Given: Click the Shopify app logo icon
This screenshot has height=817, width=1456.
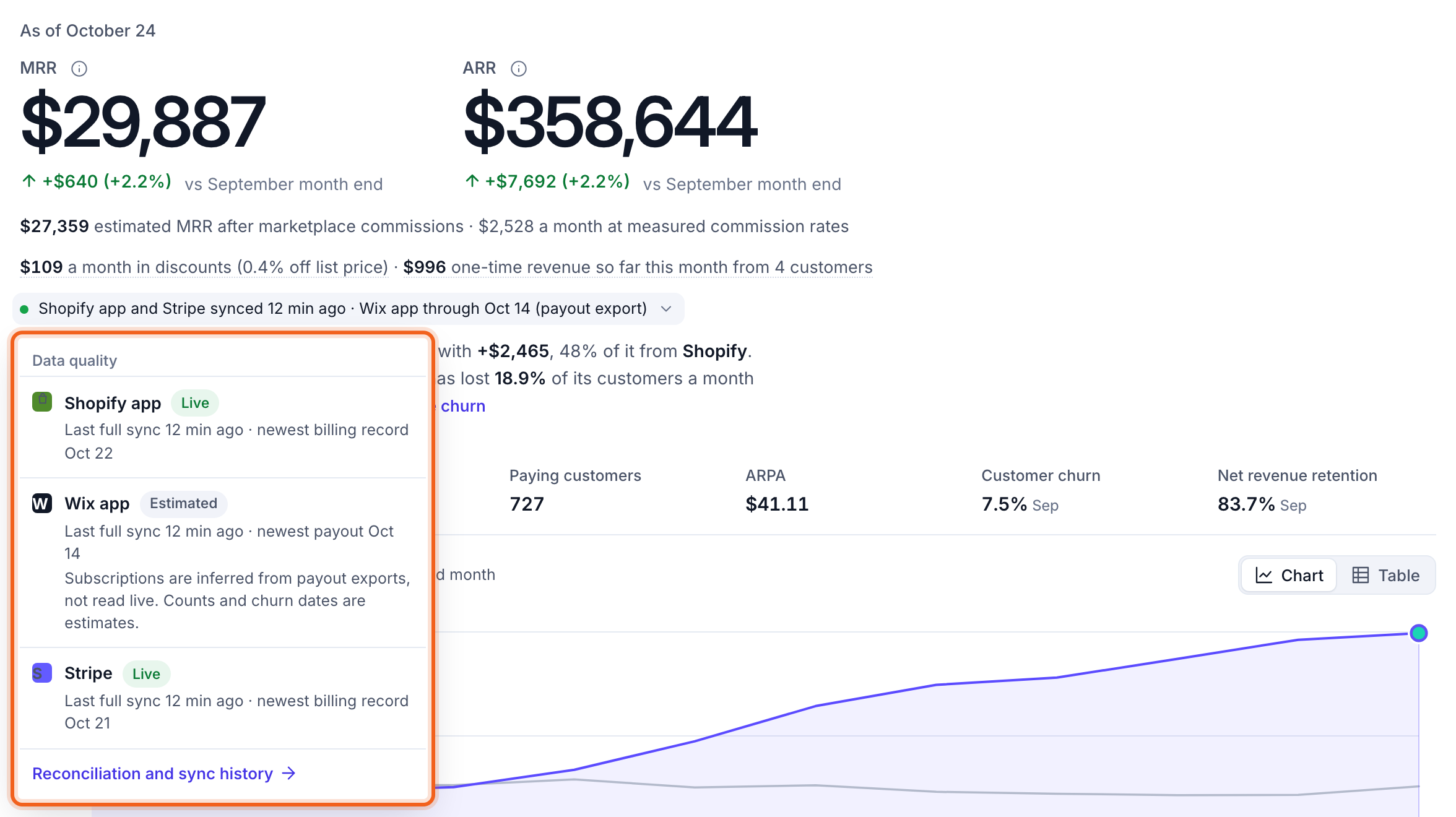Looking at the screenshot, I should pos(42,402).
